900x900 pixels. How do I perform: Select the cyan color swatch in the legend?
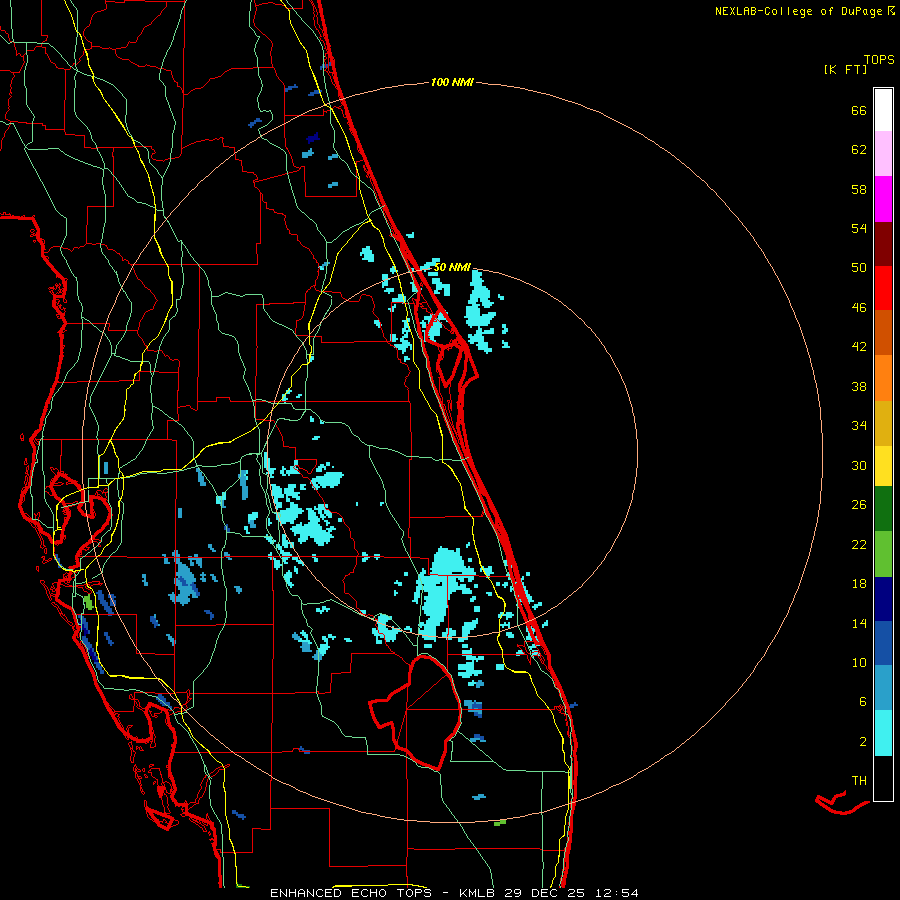pyautogui.click(x=883, y=733)
